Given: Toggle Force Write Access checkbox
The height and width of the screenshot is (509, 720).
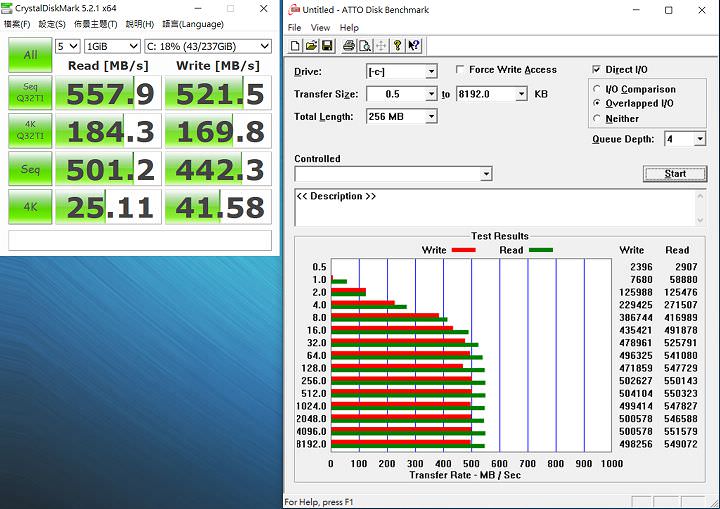Looking at the screenshot, I should (460, 69).
